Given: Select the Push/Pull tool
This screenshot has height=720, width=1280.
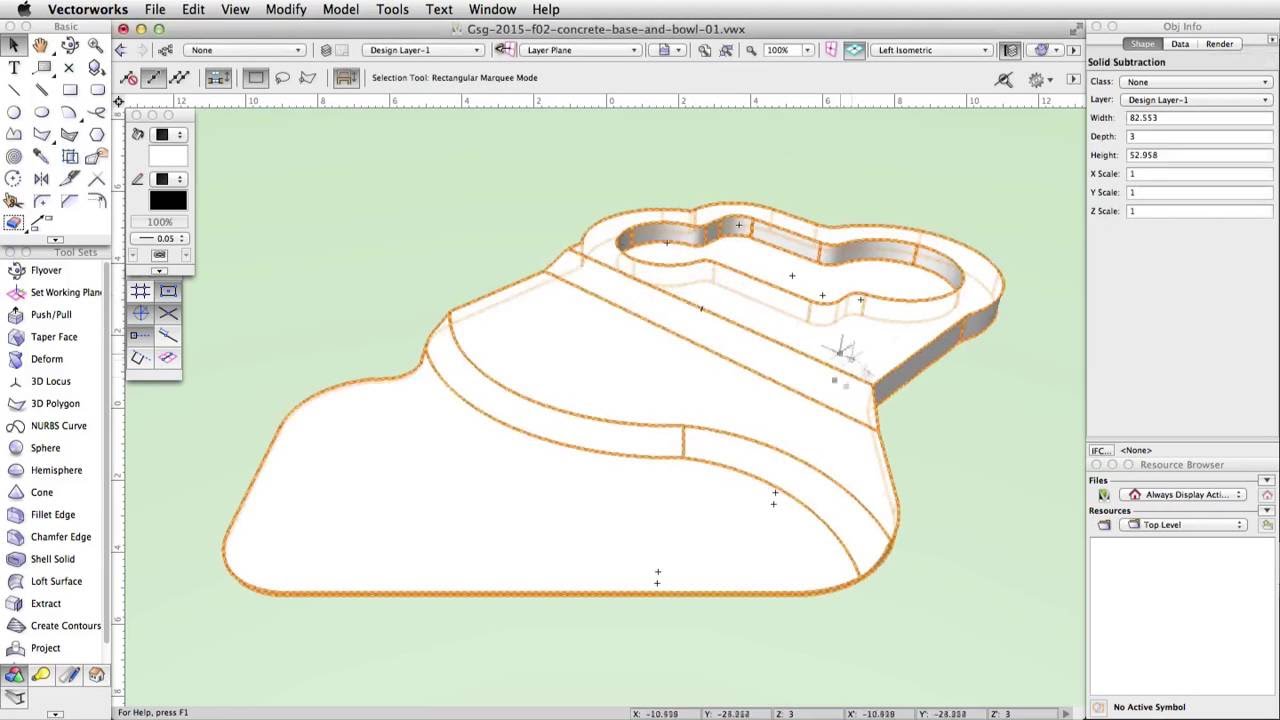Looking at the screenshot, I should pyautogui.click(x=53, y=314).
